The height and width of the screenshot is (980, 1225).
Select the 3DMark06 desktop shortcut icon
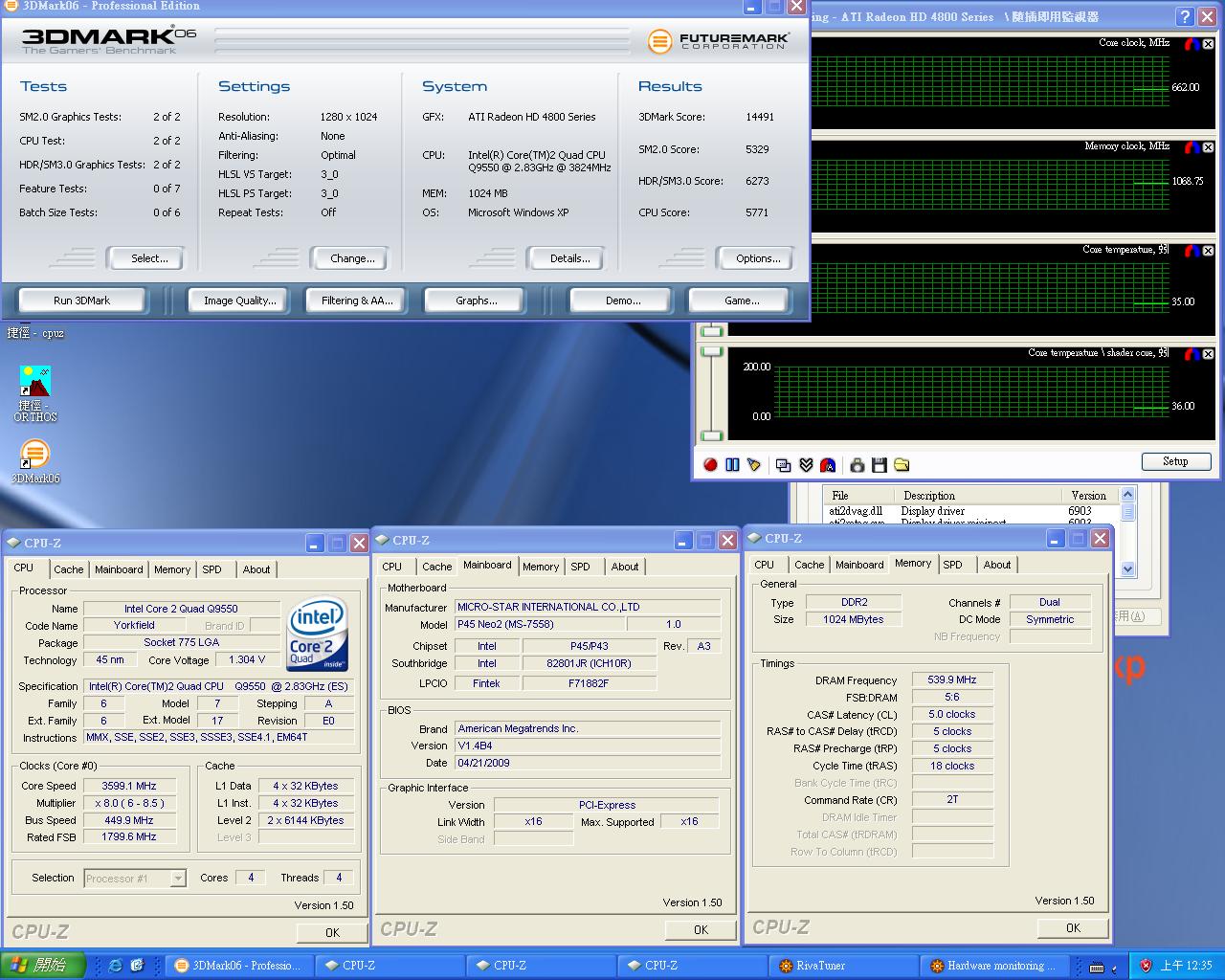pyautogui.click(x=35, y=461)
